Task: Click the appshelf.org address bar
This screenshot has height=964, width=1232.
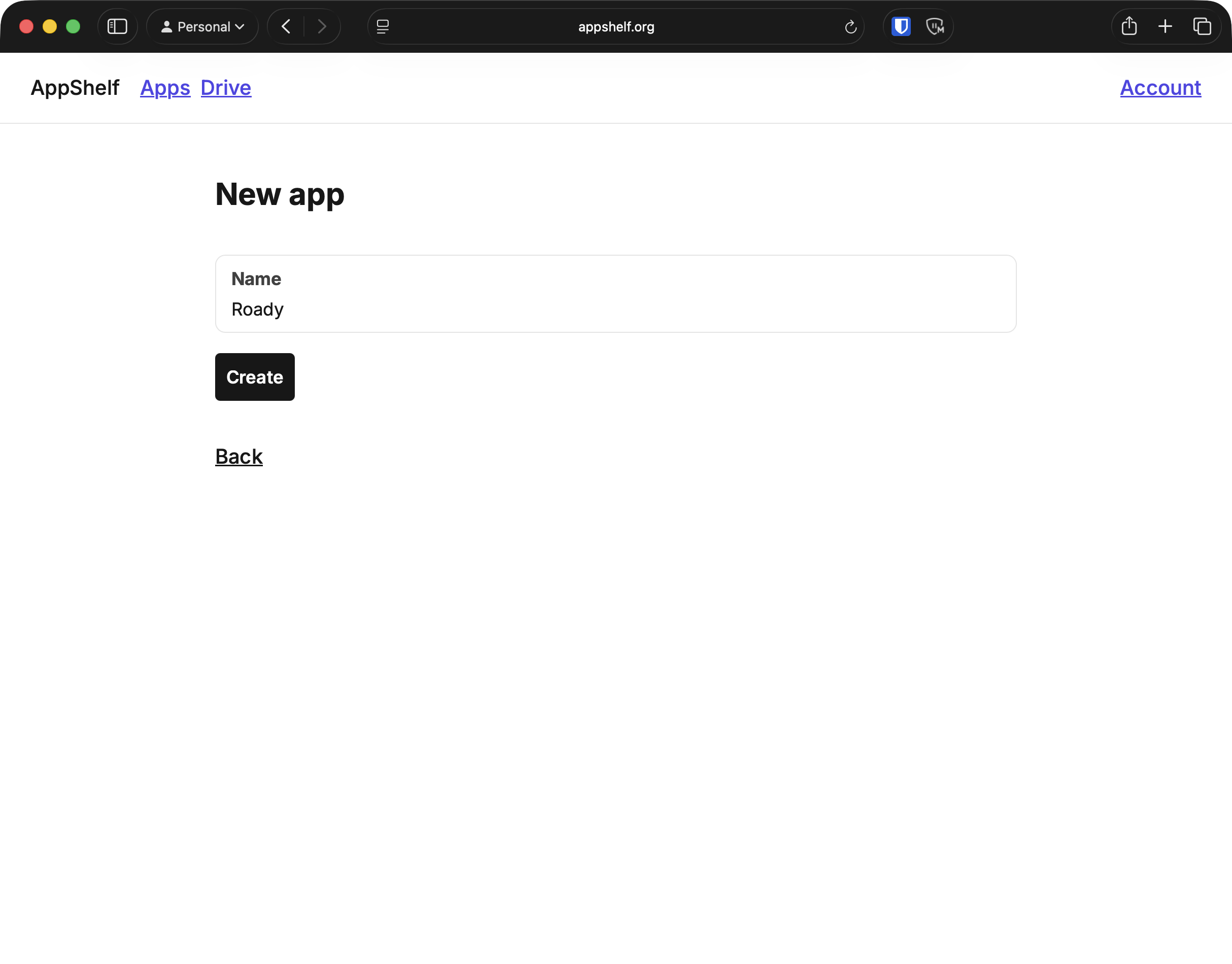Action: pos(615,26)
